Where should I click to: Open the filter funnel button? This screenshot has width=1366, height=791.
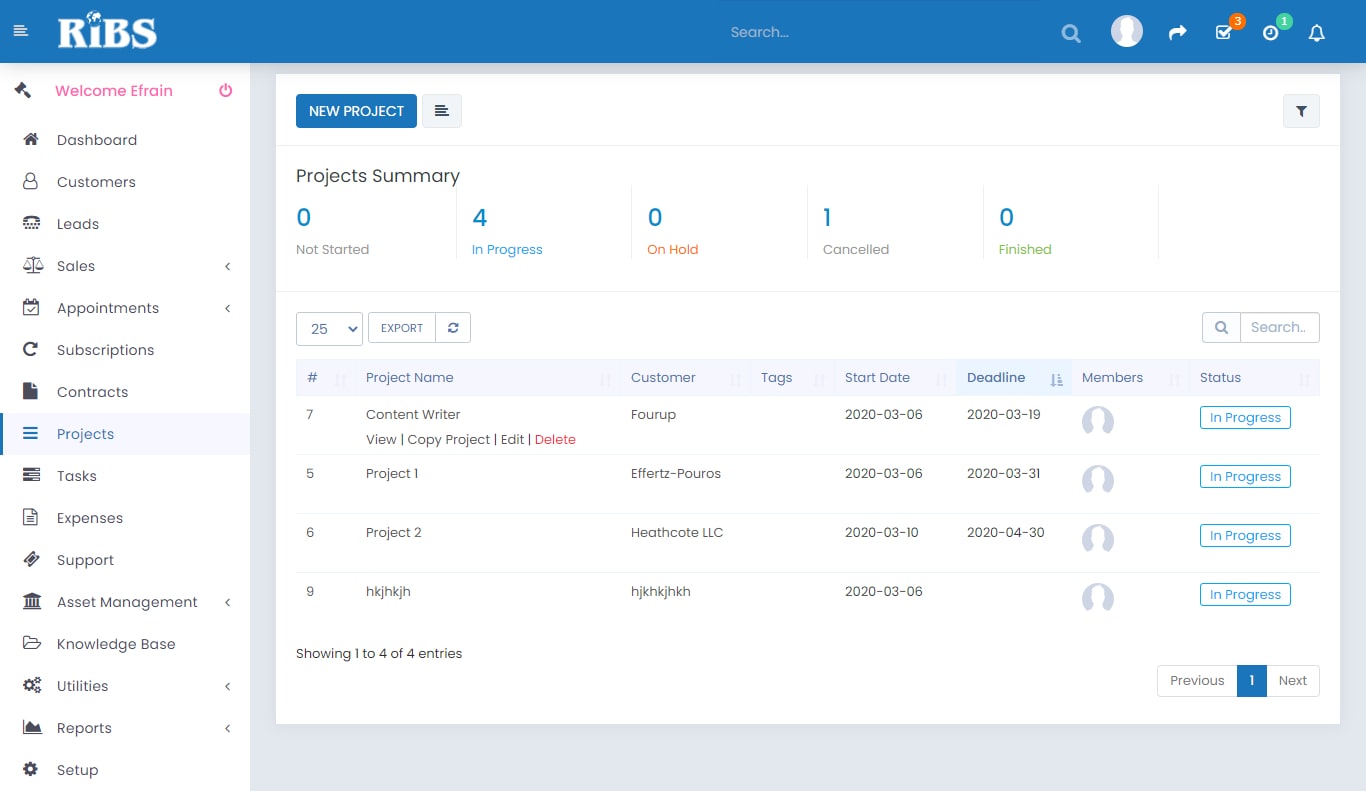1301,112
